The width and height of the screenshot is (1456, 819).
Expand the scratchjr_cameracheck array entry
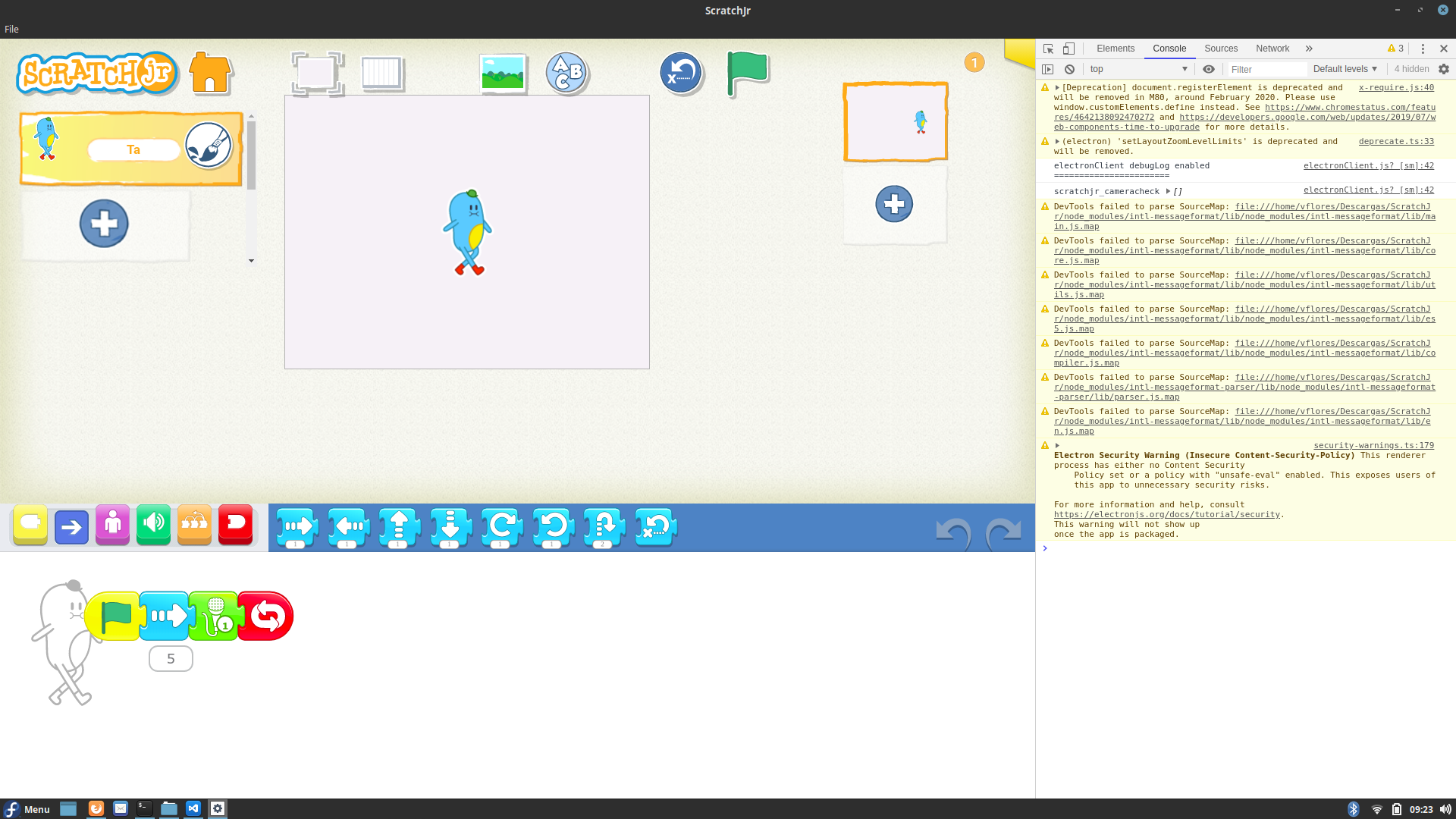click(1168, 191)
